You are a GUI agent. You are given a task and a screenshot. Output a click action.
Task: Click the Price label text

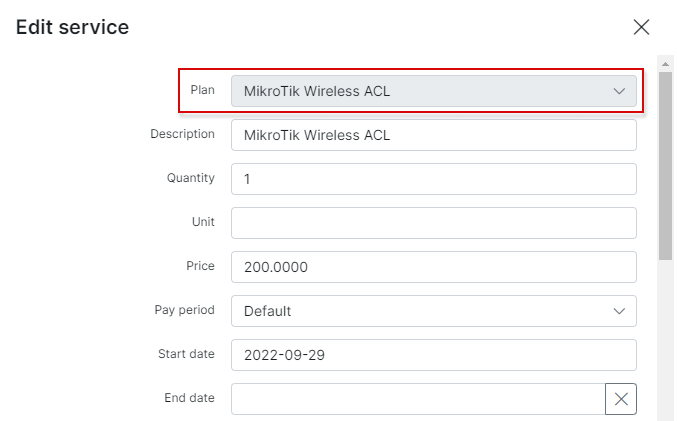pyautogui.click(x=200, y=266)
